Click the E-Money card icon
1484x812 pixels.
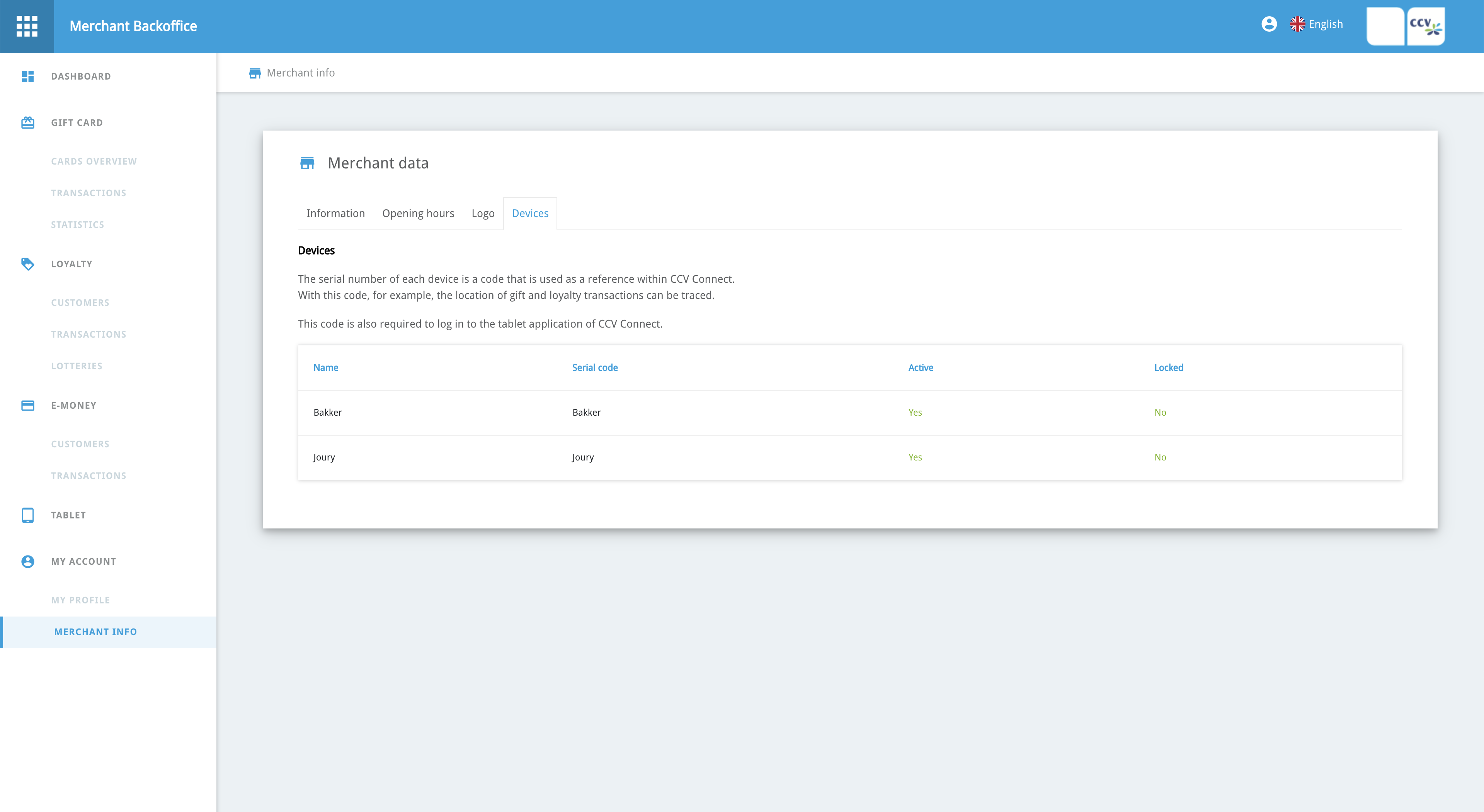coord(28,406)
